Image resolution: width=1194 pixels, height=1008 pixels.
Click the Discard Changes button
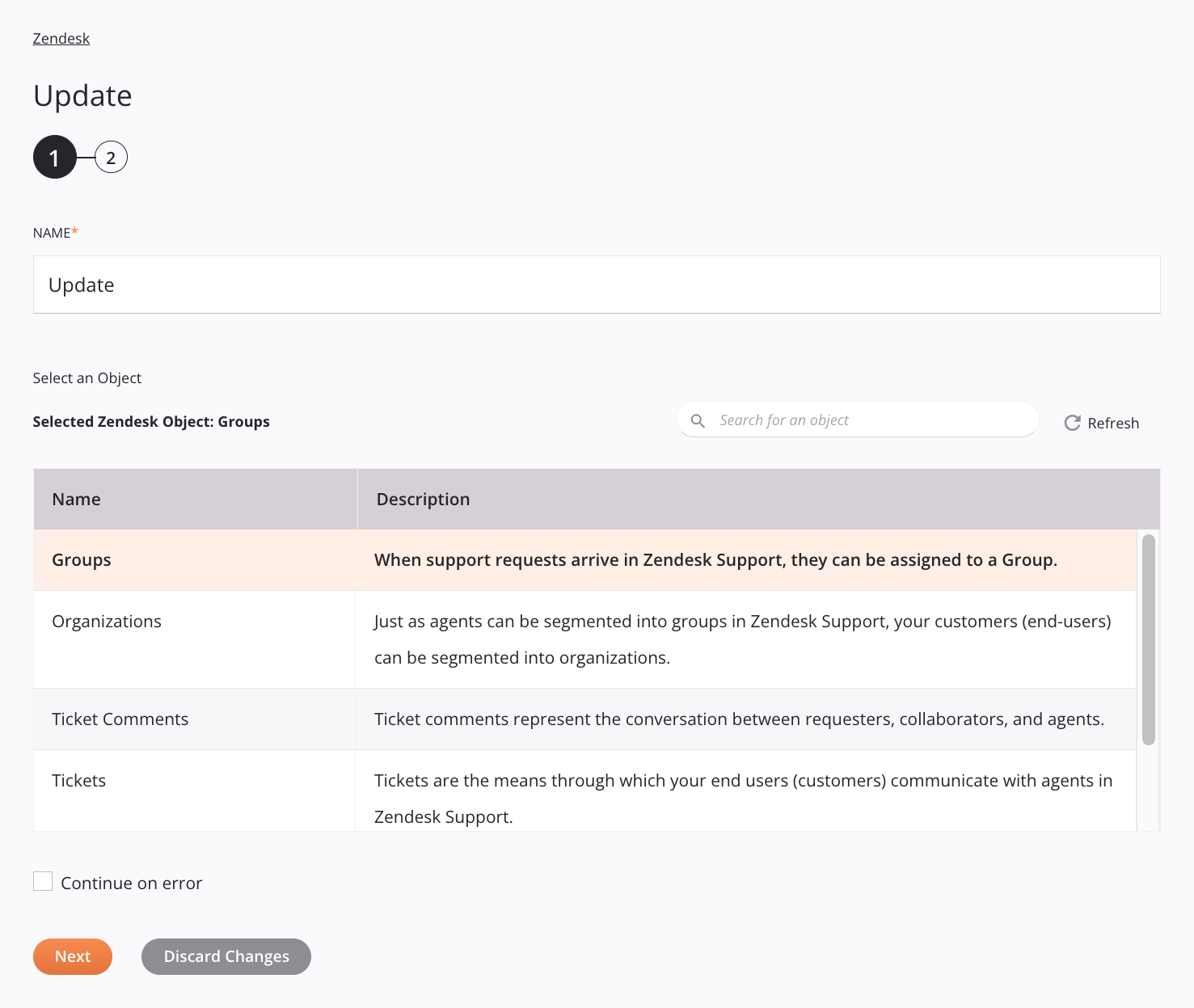pyautogui.click(x=226, y=956)
